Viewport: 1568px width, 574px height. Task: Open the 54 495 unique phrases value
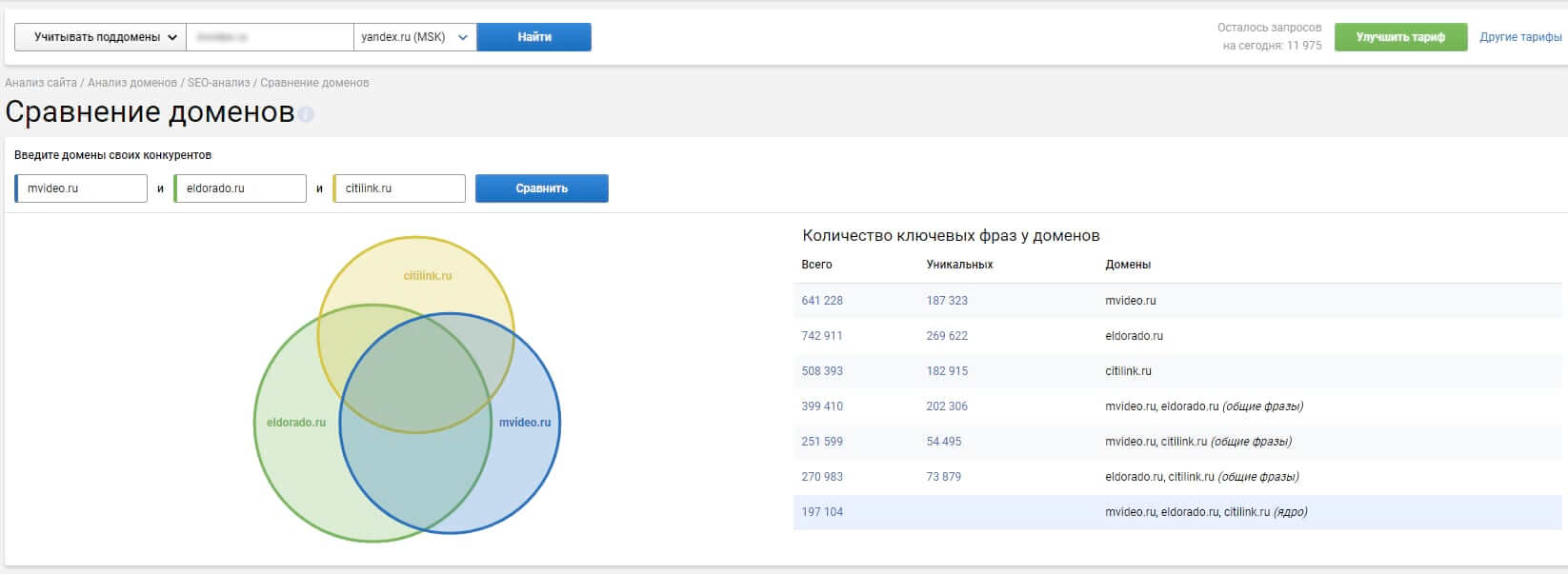tap(944, 442)
